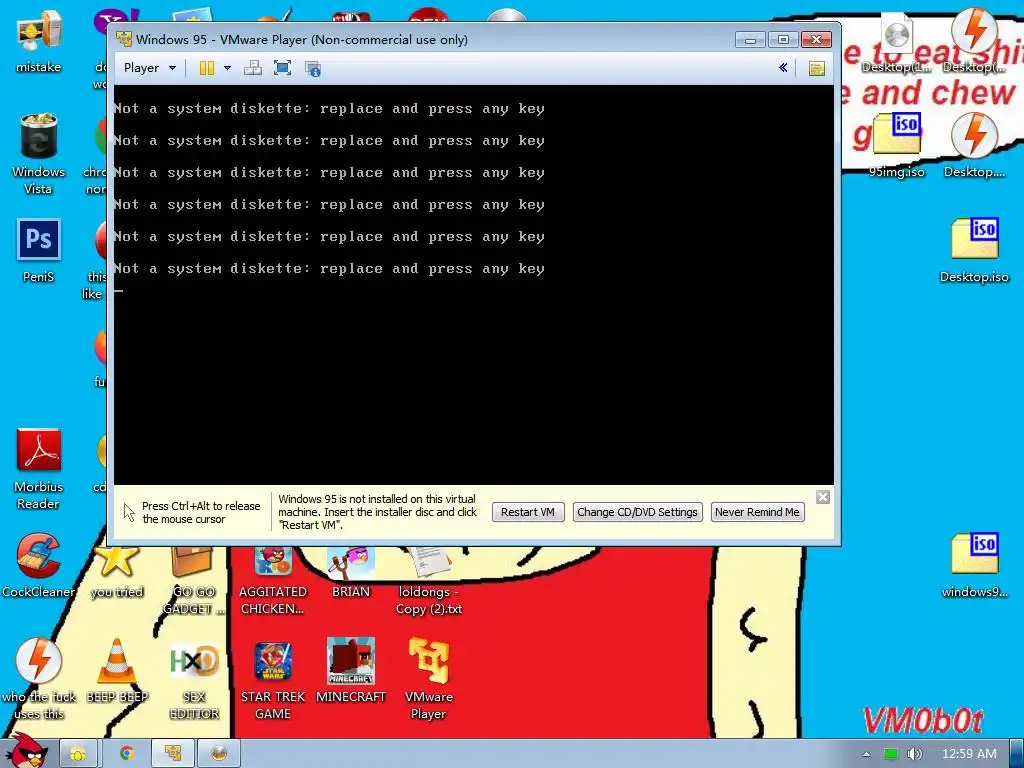Click the green tray icon
This screenshot has height=768, width=1024.
(890, 754)
